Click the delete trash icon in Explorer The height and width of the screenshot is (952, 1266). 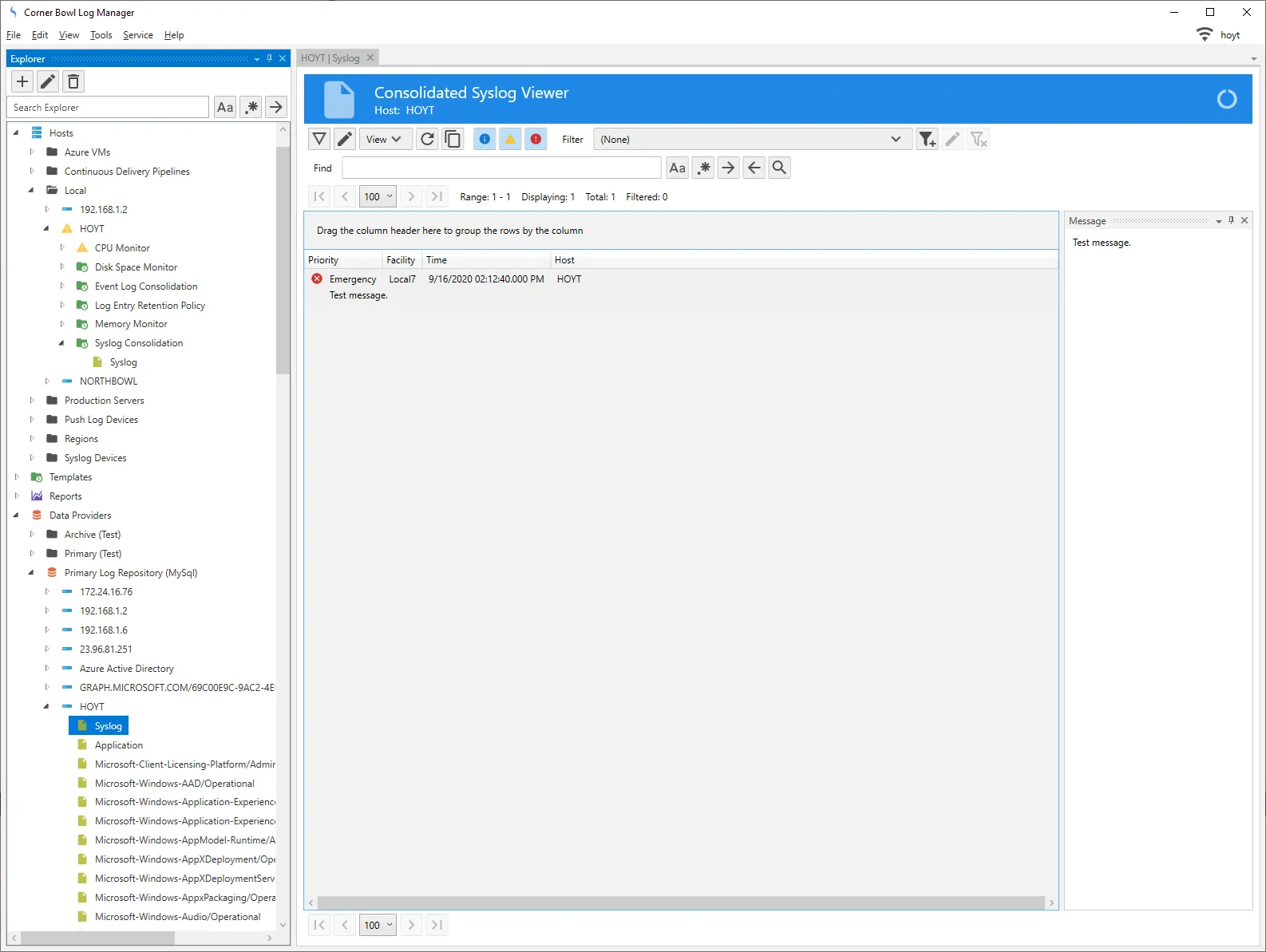tap(73, 81)
